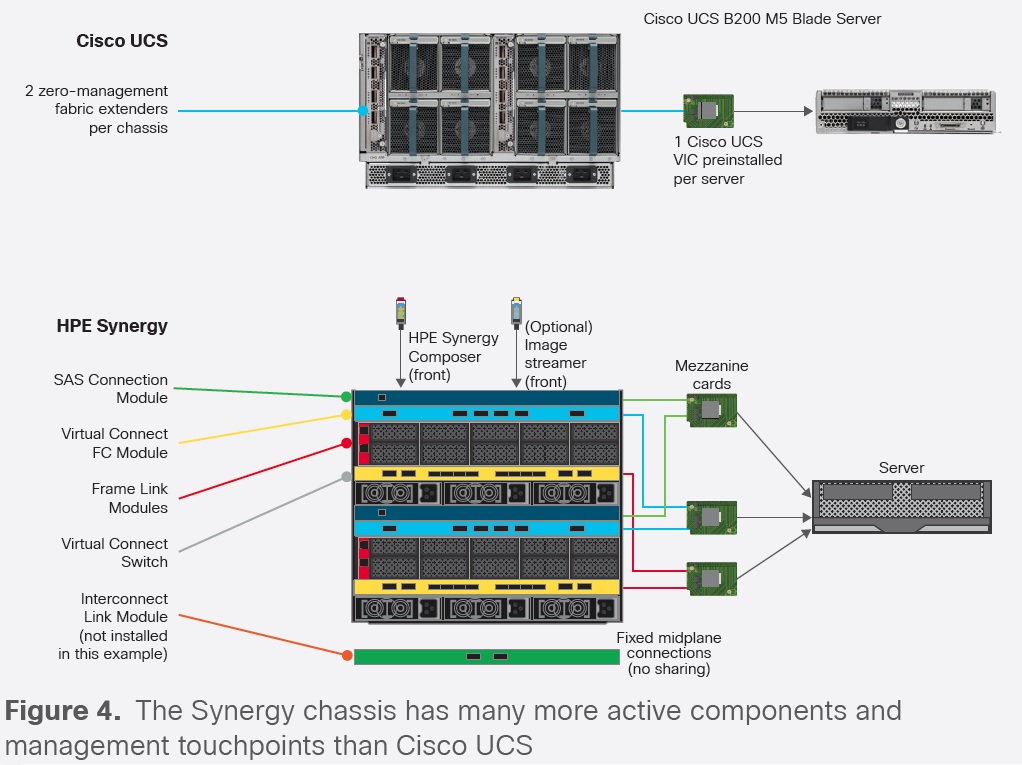Select the "Server" label above the HPE server
Screen dimensions: 1022x765
901,468
